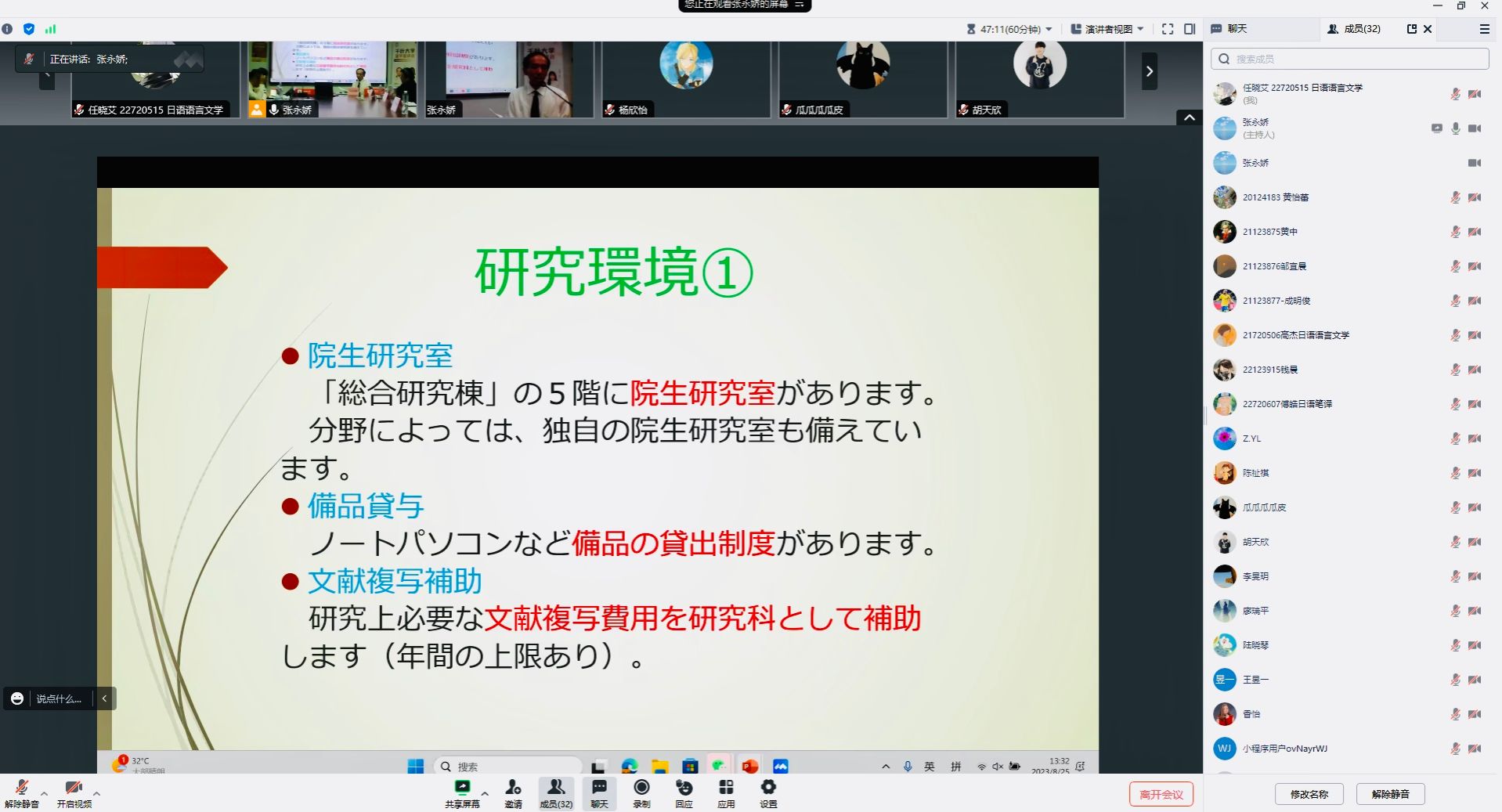Expand the meeting timer 47:11 dropdown

click(x=1010, y=29)
